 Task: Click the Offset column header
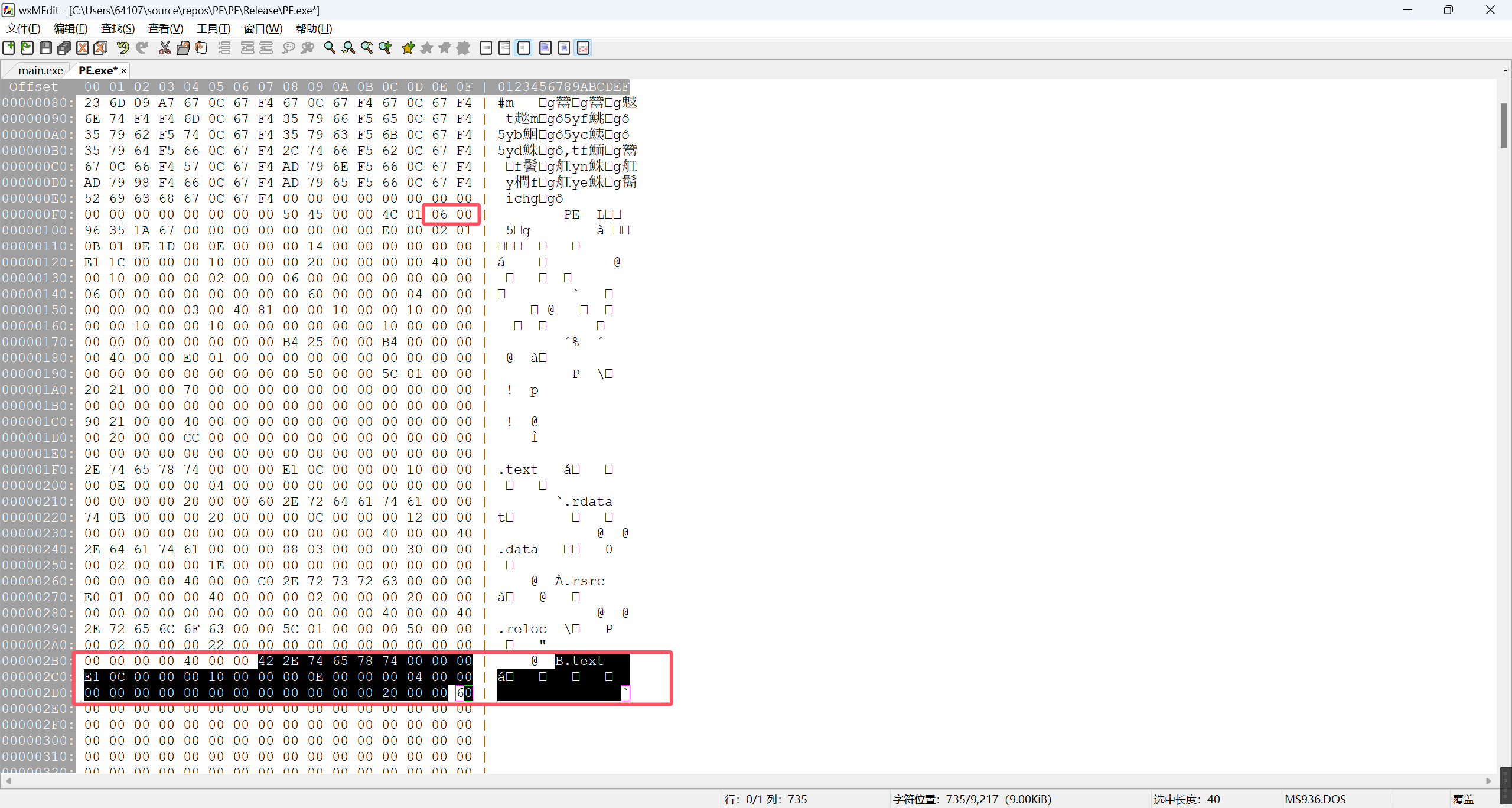(x=34, y=87)
